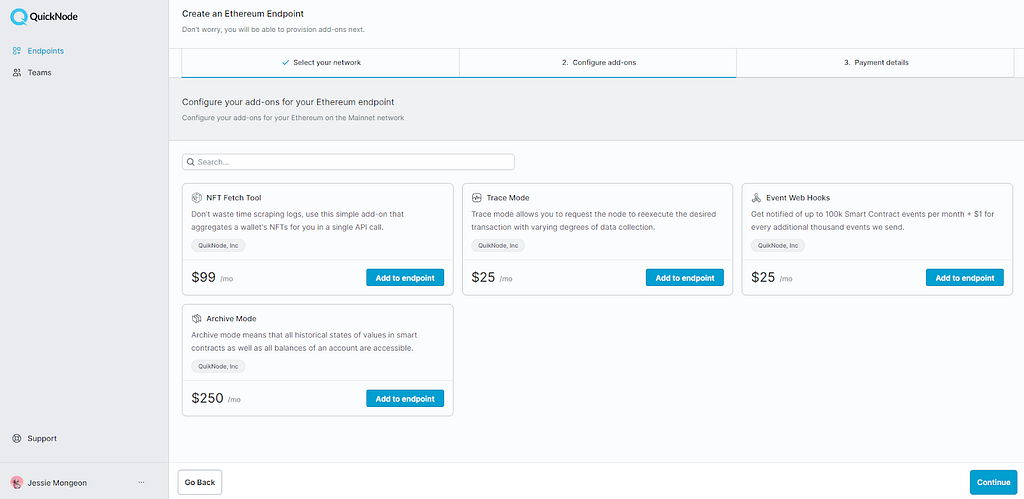Click the Archive Mode box icon
Screen dimensions: 1024x499
tap(196, 319)
